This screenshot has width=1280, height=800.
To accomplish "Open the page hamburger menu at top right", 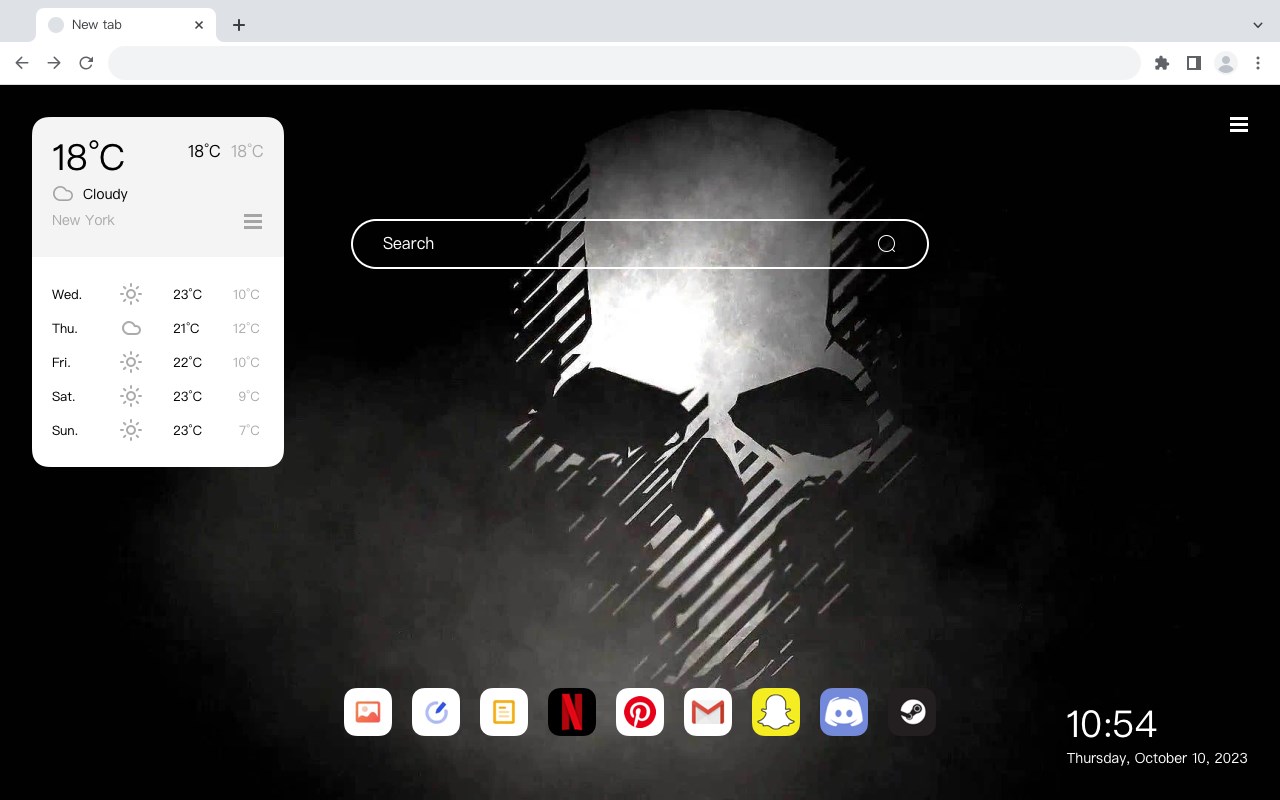I will click(1239, 124).
